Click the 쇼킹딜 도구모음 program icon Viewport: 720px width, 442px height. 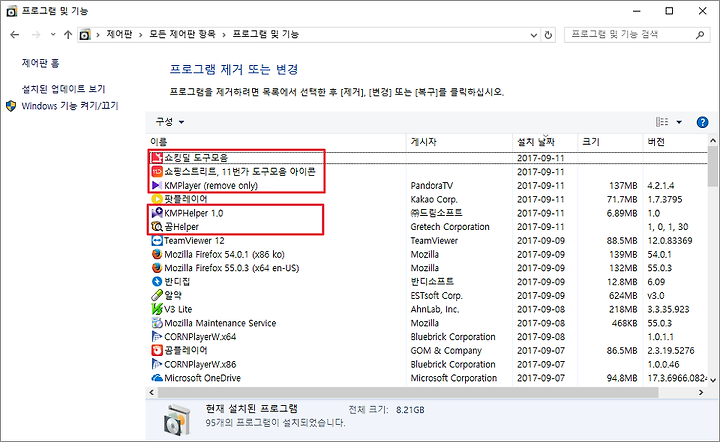(x=157, y=158)
